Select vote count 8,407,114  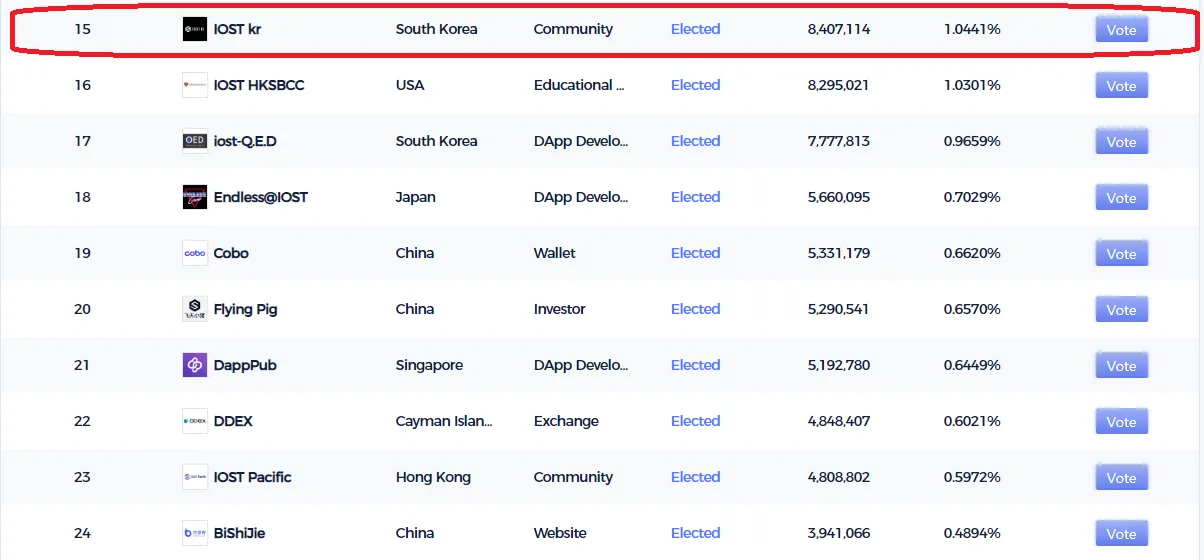tap(839, 29)
